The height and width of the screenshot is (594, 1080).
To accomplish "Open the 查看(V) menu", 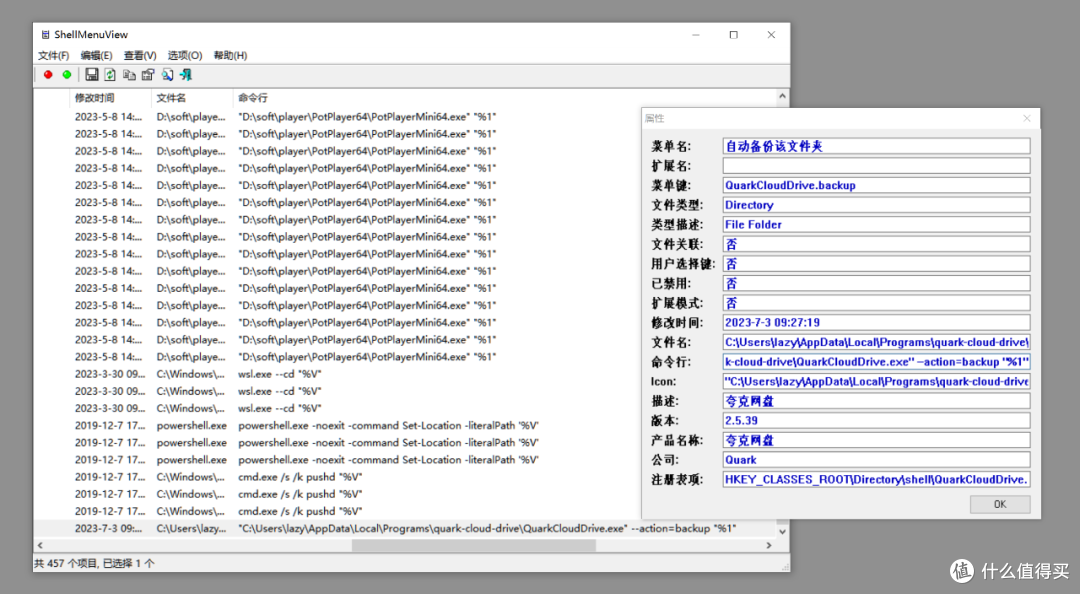I will point(140,55).
